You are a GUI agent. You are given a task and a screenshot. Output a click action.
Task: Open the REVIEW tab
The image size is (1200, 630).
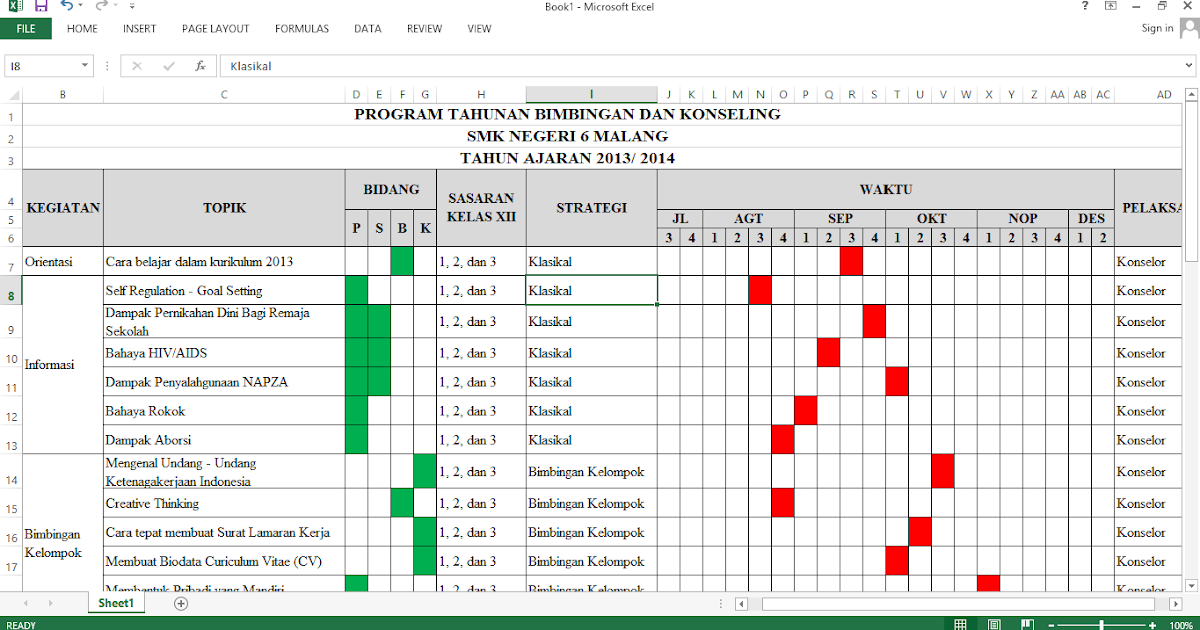(x=424, y=29)
